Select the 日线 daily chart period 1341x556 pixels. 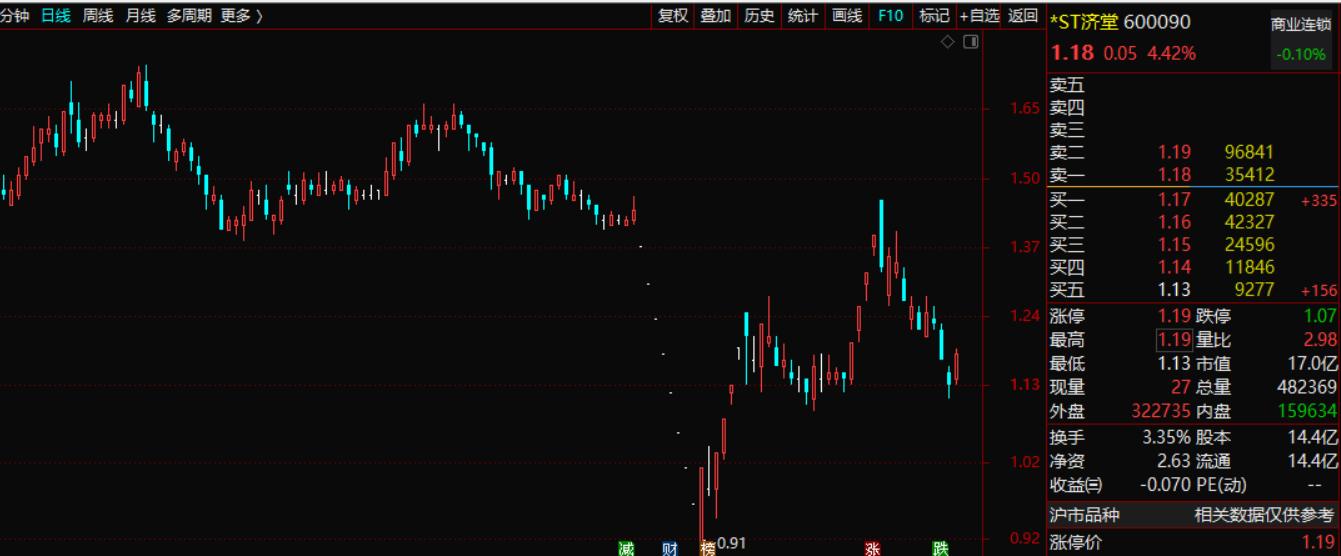(x=56, y=15)
